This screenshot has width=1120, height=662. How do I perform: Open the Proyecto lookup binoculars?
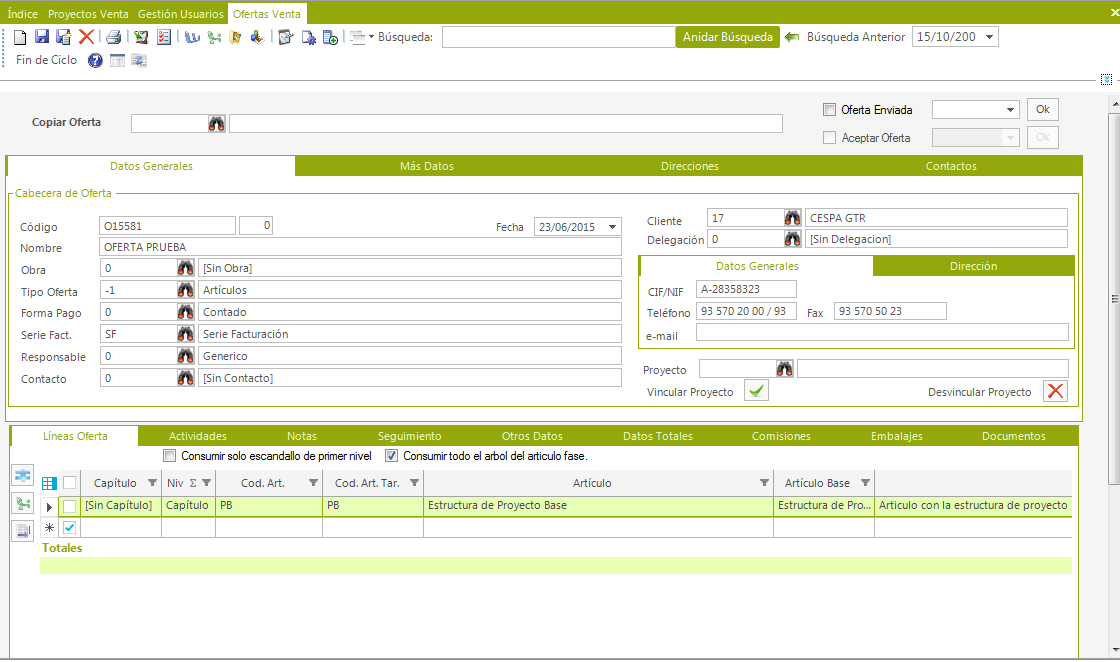coord(785,368)
